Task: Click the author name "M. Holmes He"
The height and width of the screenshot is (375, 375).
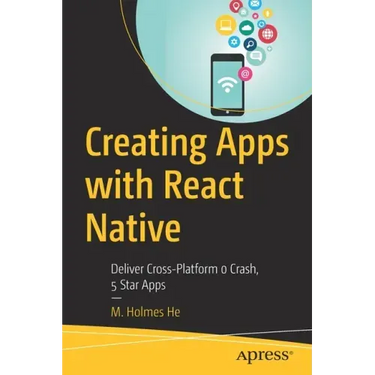Action: click(x=145, y=312)
